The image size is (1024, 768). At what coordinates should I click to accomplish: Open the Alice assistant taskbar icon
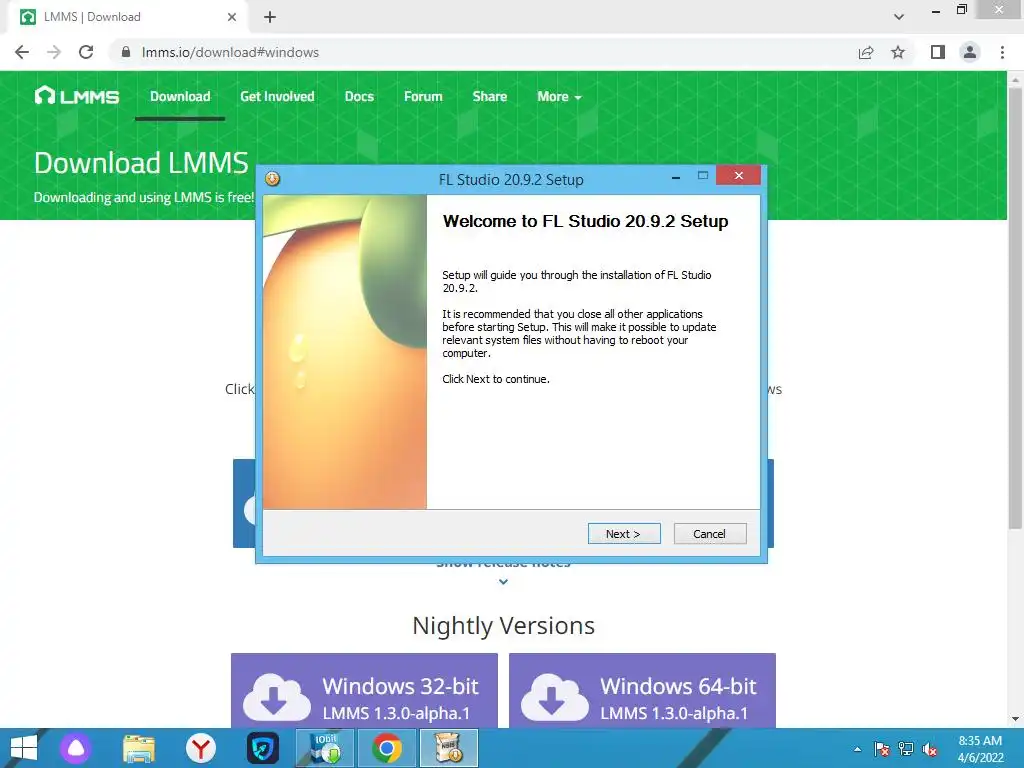pos(76,748)
